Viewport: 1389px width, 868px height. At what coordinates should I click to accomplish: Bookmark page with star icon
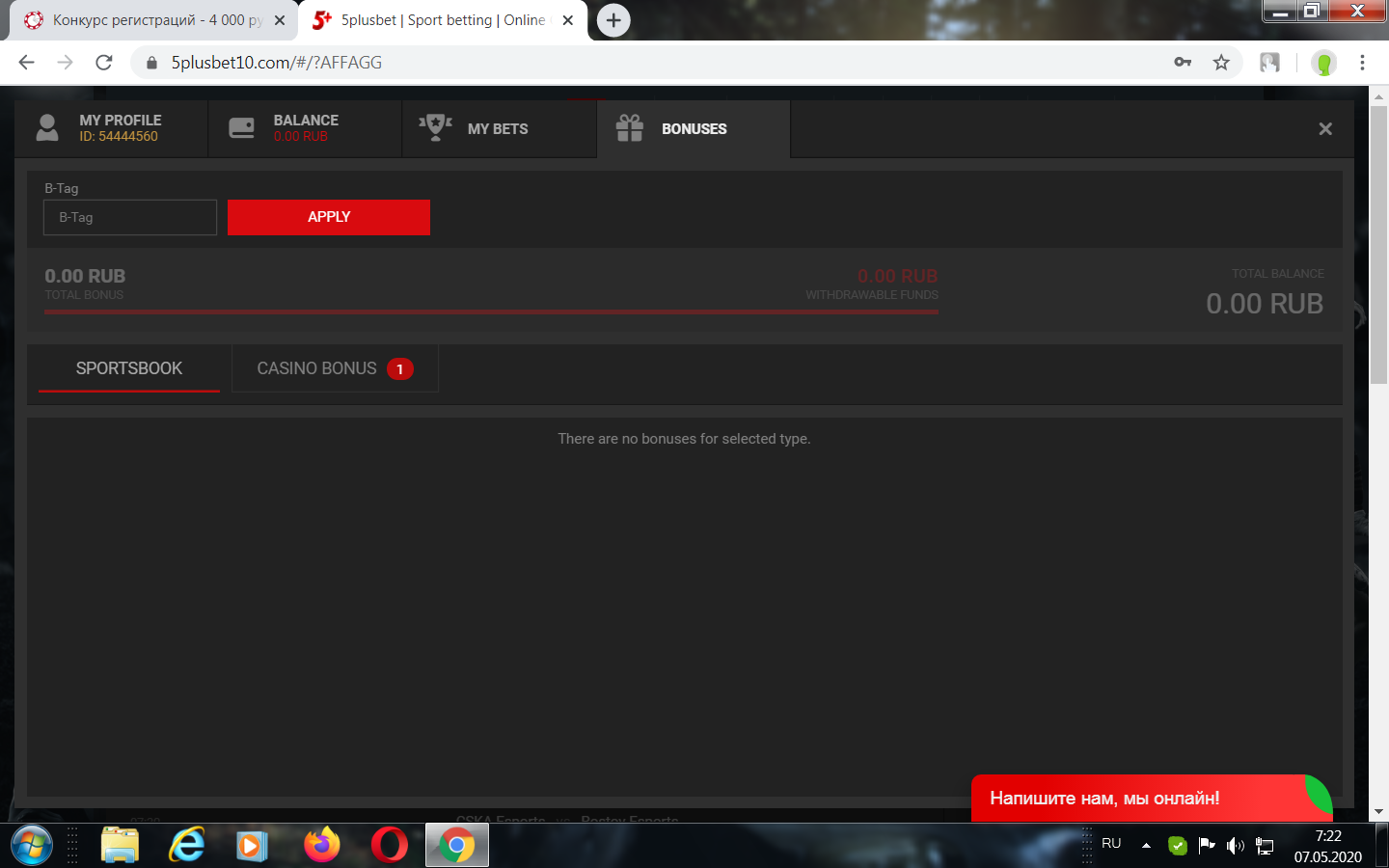click(1221, 63)
